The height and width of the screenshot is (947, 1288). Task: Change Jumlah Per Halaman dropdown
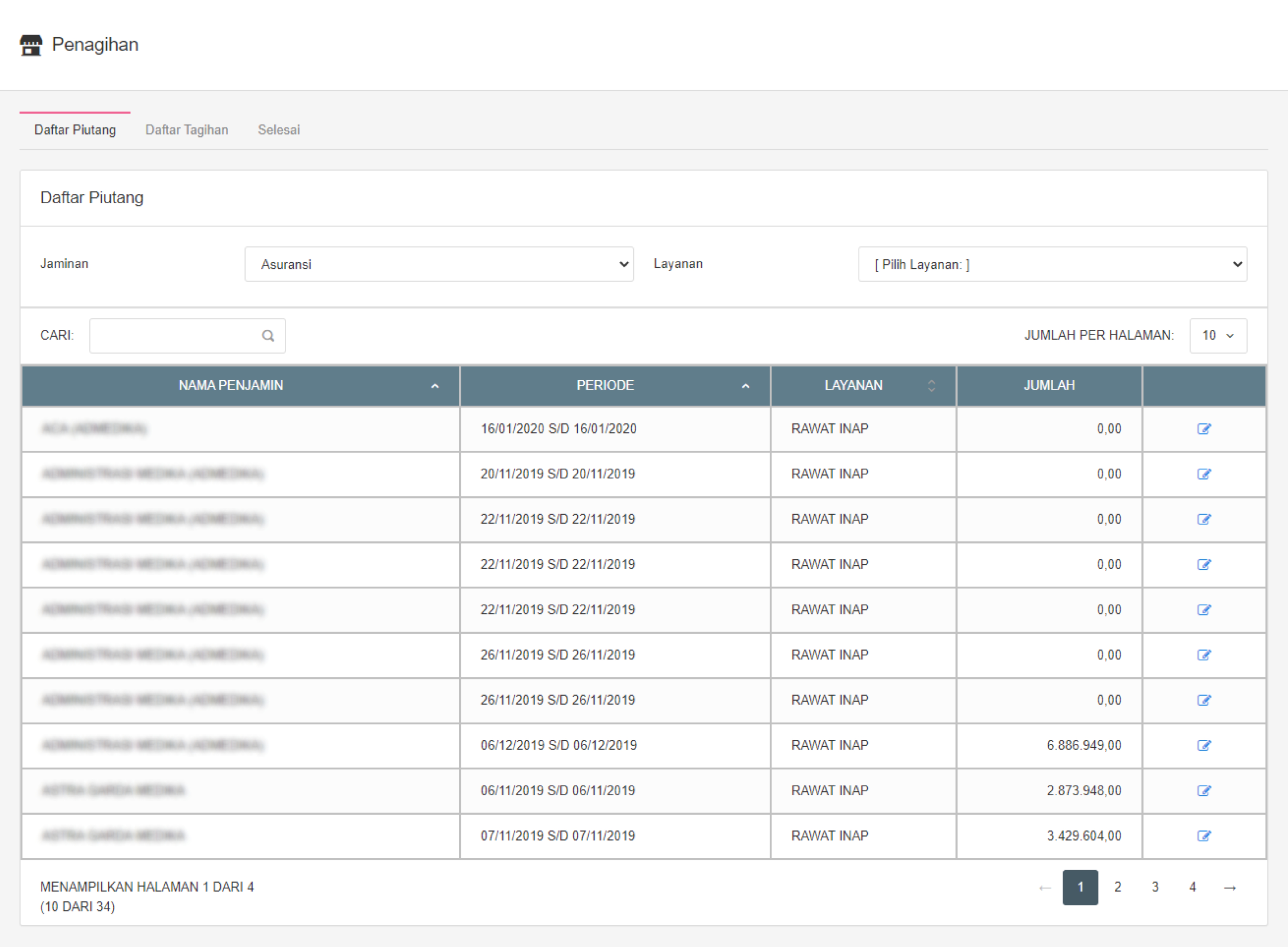click(1217, 336)
